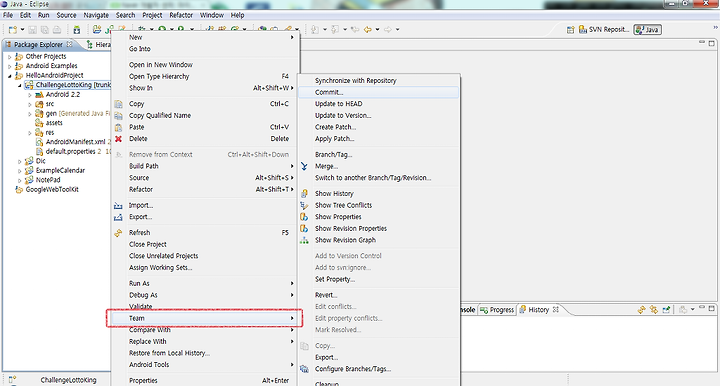Click the New toolbar icon
The height and width of the screenshot is (386, 720).
tap(12, 30)
